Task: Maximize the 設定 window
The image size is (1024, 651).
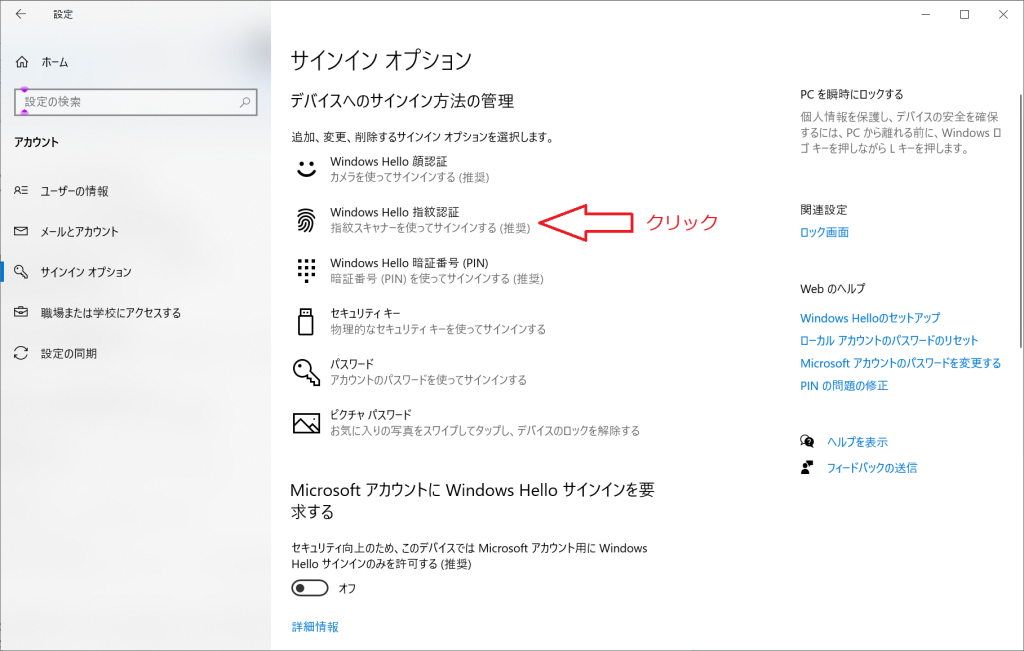Action: (x=964, y=14)
